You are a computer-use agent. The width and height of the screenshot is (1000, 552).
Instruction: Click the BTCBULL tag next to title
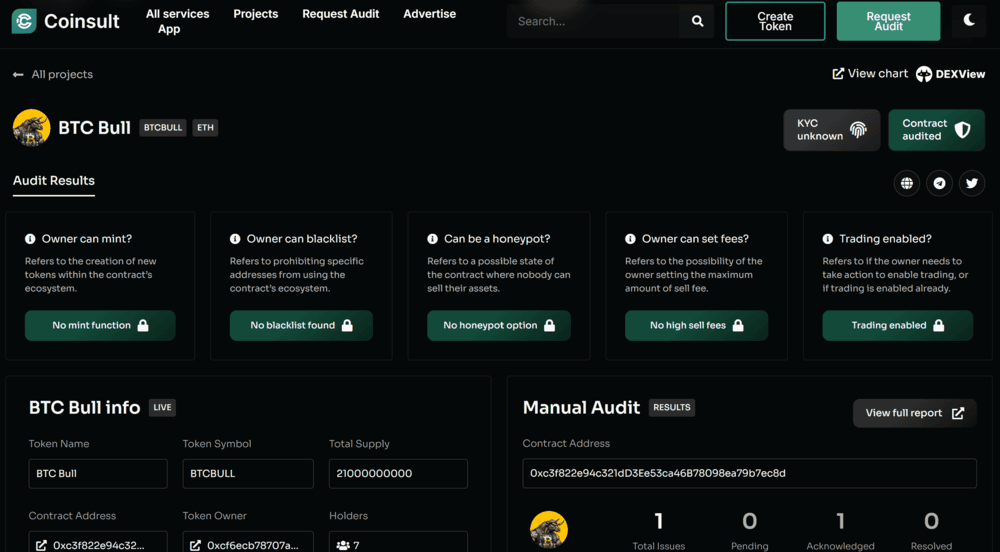pyautogui.click(x=163, y=127)
